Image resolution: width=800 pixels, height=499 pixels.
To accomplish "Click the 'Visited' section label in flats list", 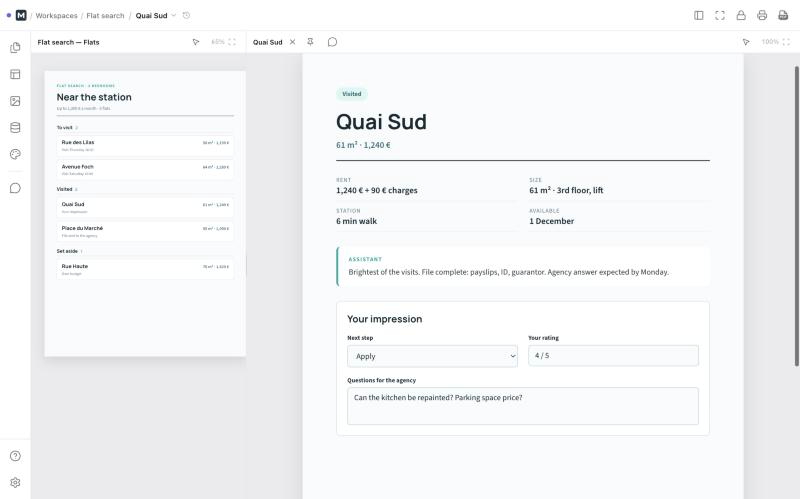I will coord(64,189).
